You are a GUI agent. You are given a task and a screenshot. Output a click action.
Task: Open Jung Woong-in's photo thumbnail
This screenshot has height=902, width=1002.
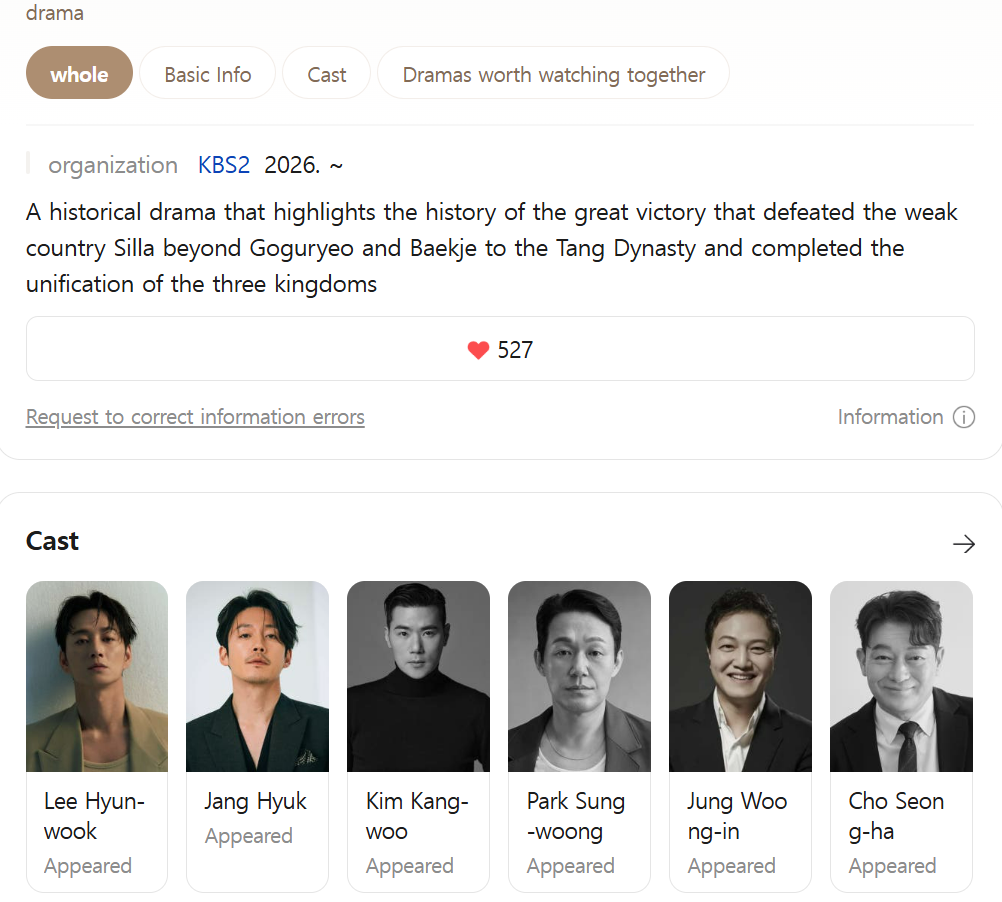click(x=740, y=676)
